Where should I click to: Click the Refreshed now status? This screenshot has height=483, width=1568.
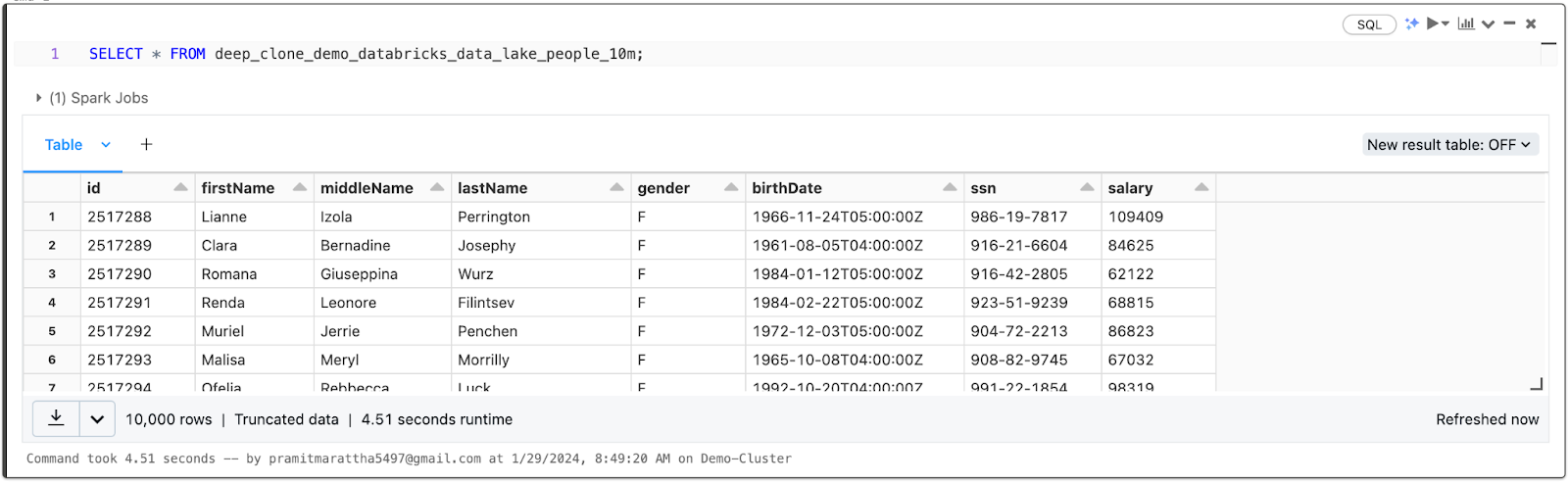(x=1488, y=419)
